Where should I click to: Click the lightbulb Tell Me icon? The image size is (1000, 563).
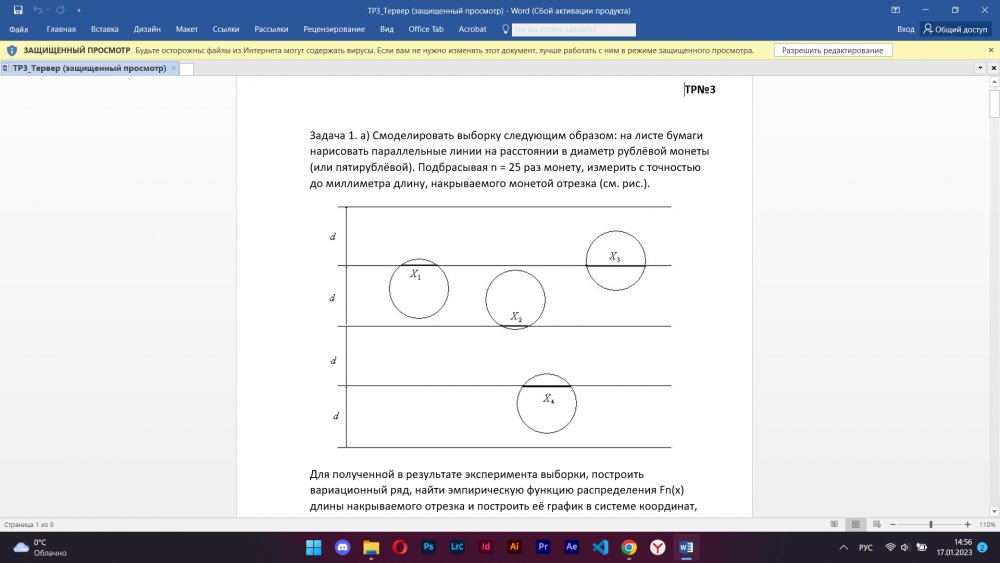pyautogui.click(x=506, y=29)
